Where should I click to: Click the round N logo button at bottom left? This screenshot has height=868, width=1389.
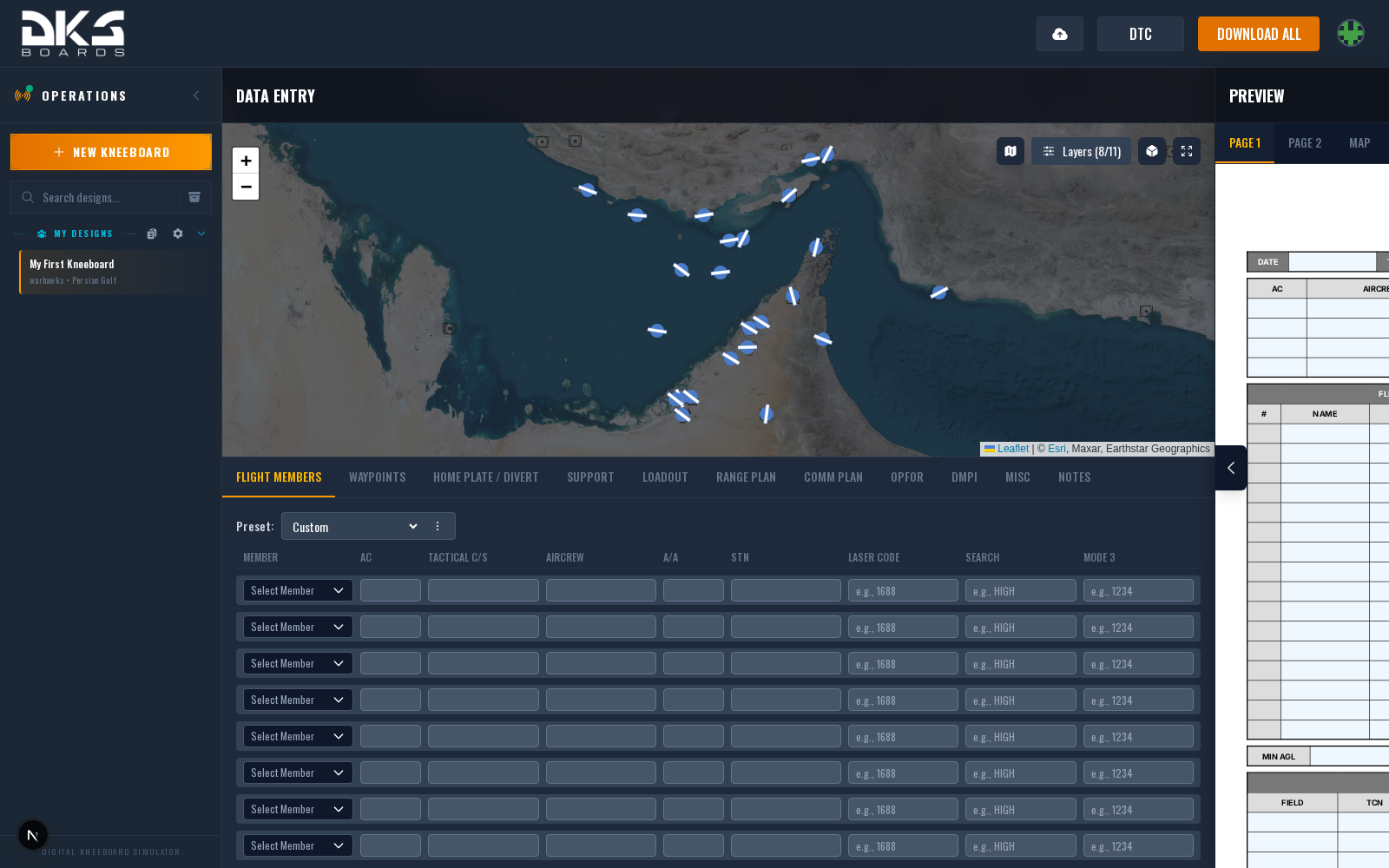coord(33,836)
